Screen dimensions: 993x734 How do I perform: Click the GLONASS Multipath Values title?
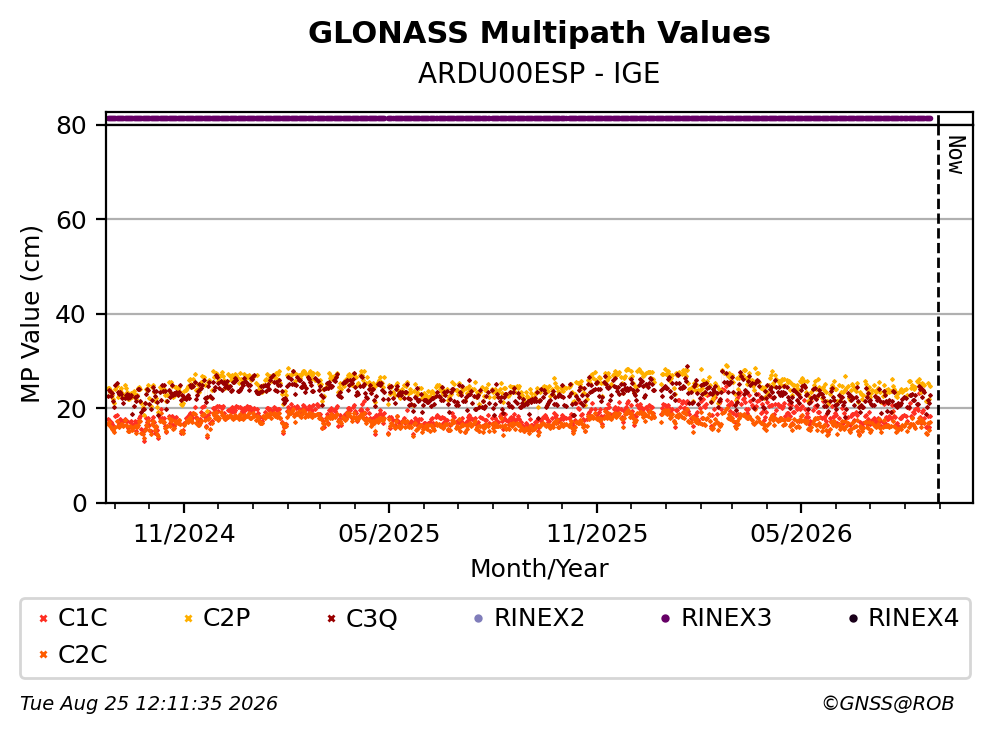(x=539, y=32)
